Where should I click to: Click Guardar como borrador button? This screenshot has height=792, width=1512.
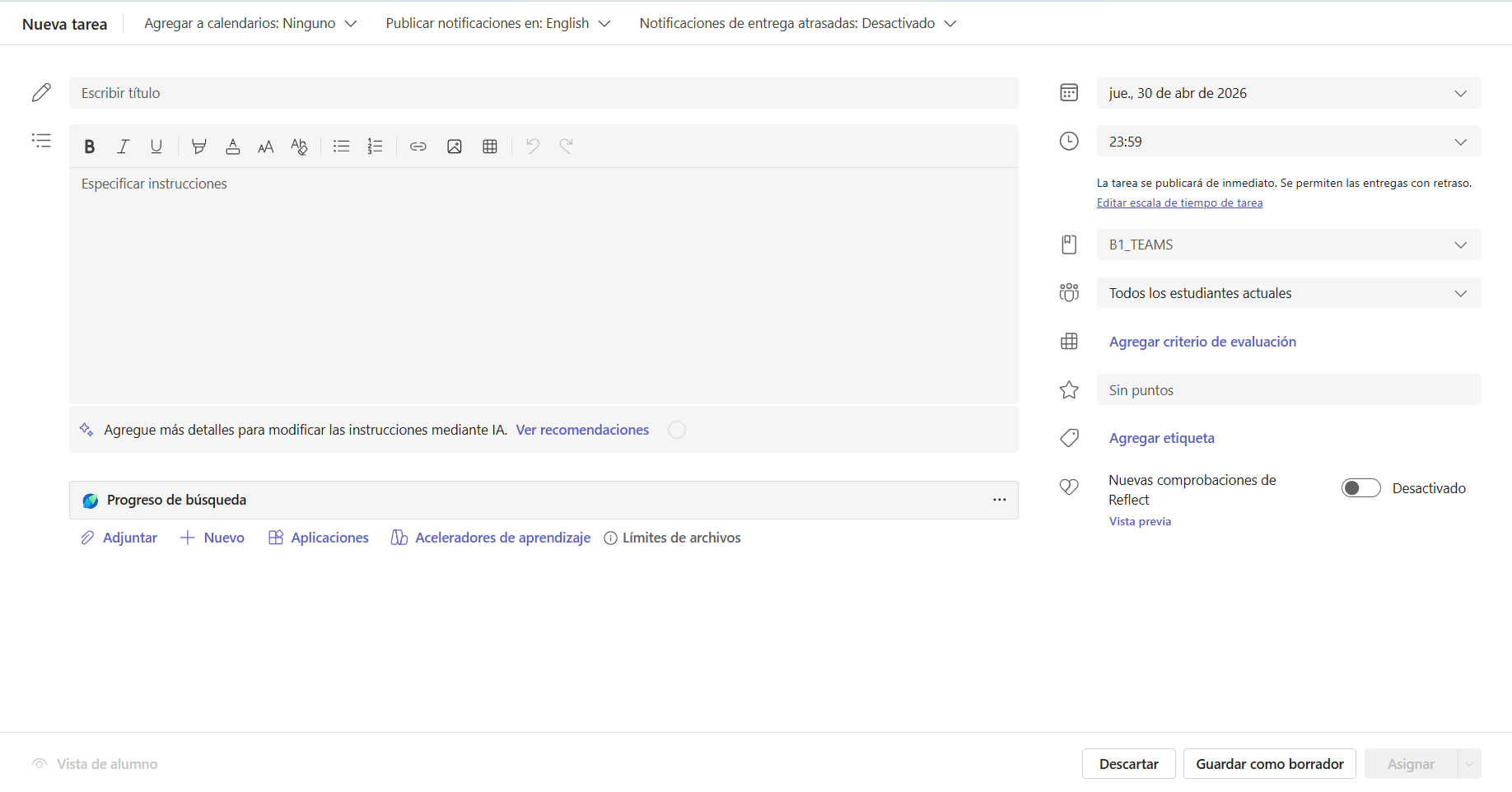1270,764
